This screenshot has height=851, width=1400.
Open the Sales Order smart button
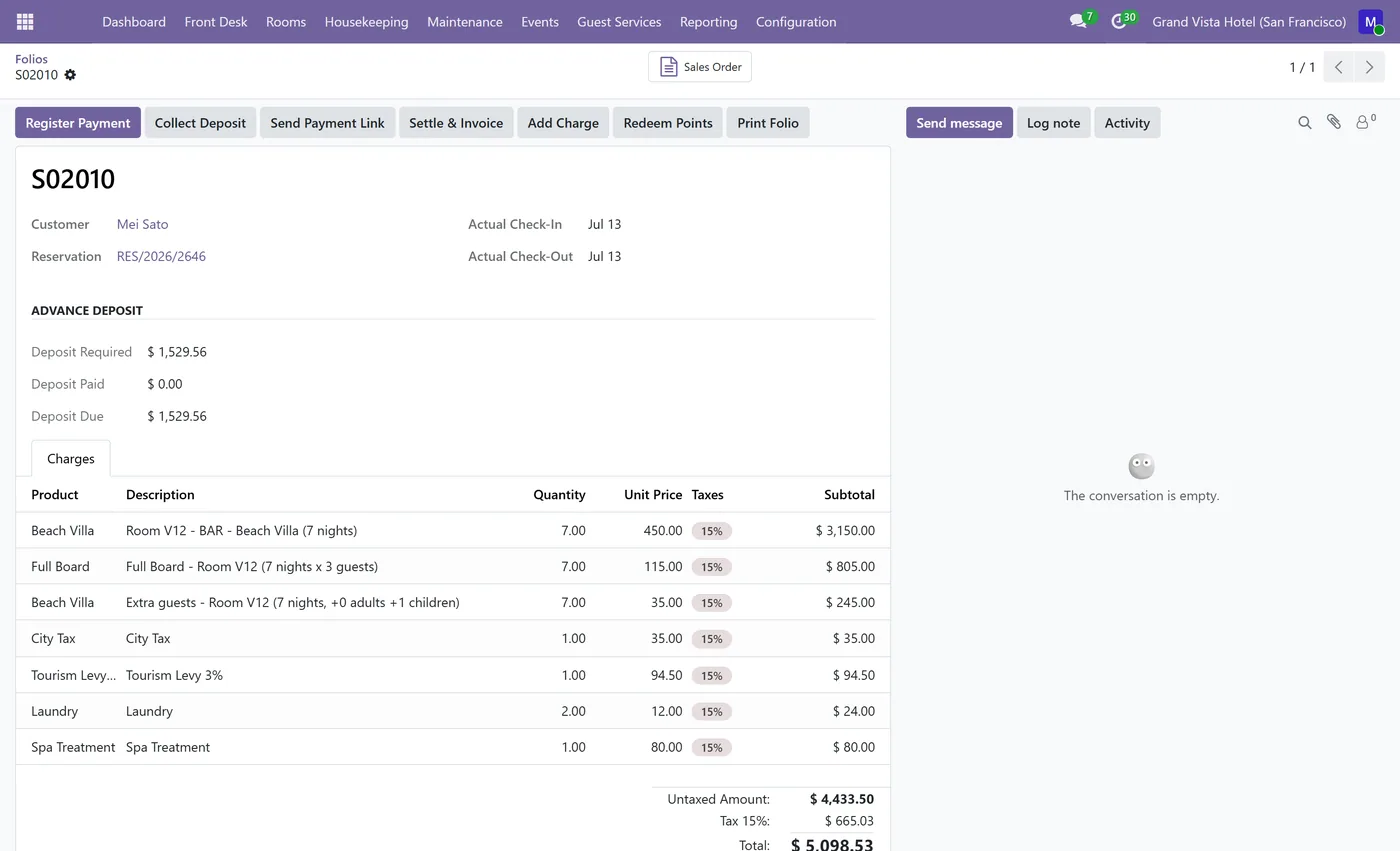tap(700, 67)
